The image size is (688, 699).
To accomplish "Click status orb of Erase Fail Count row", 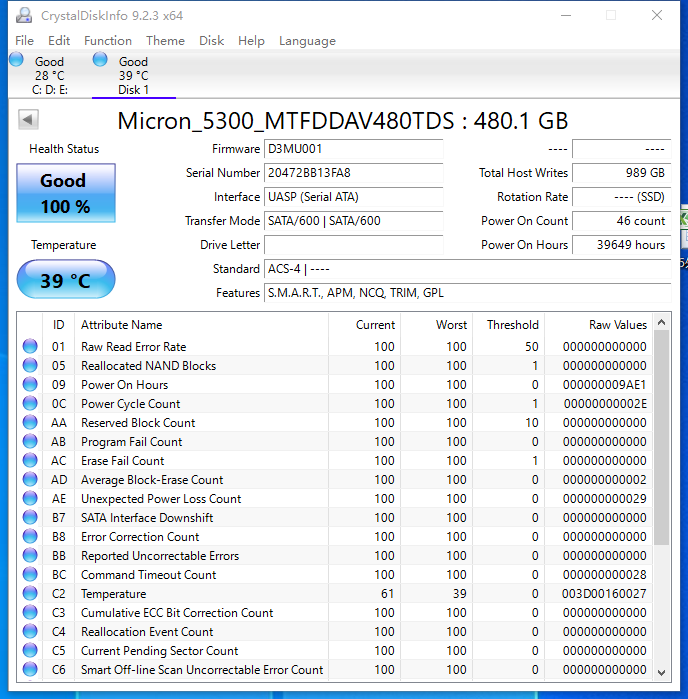I will coord(30,461).
